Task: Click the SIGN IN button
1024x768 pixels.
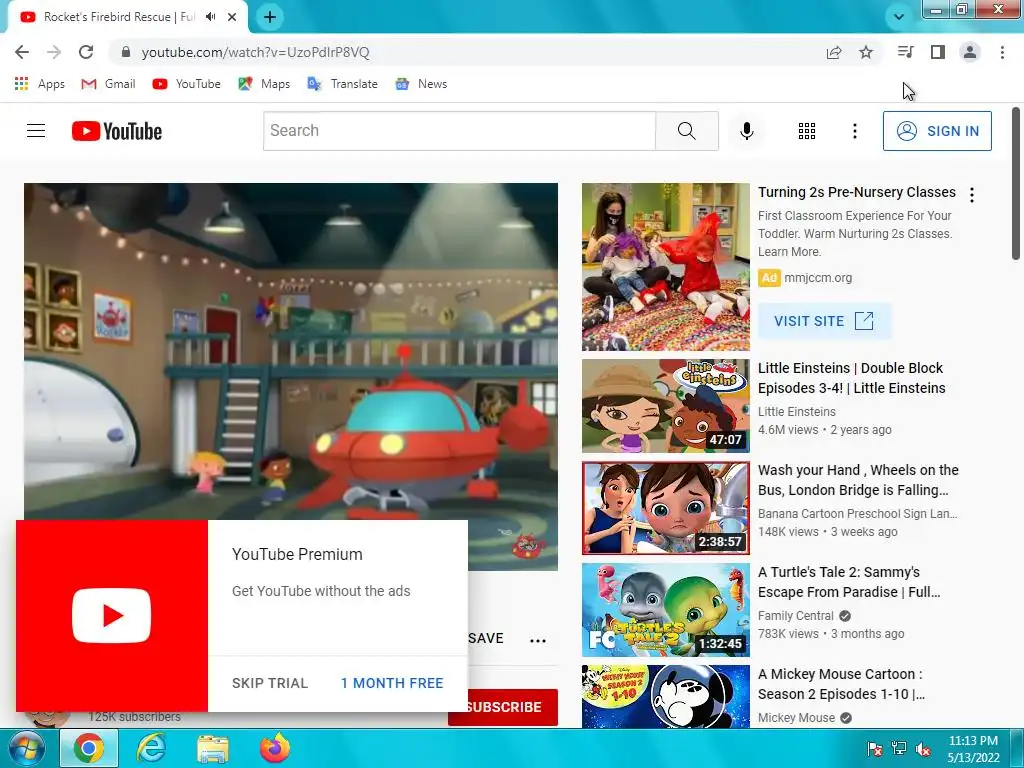Action: click(937, 131)
